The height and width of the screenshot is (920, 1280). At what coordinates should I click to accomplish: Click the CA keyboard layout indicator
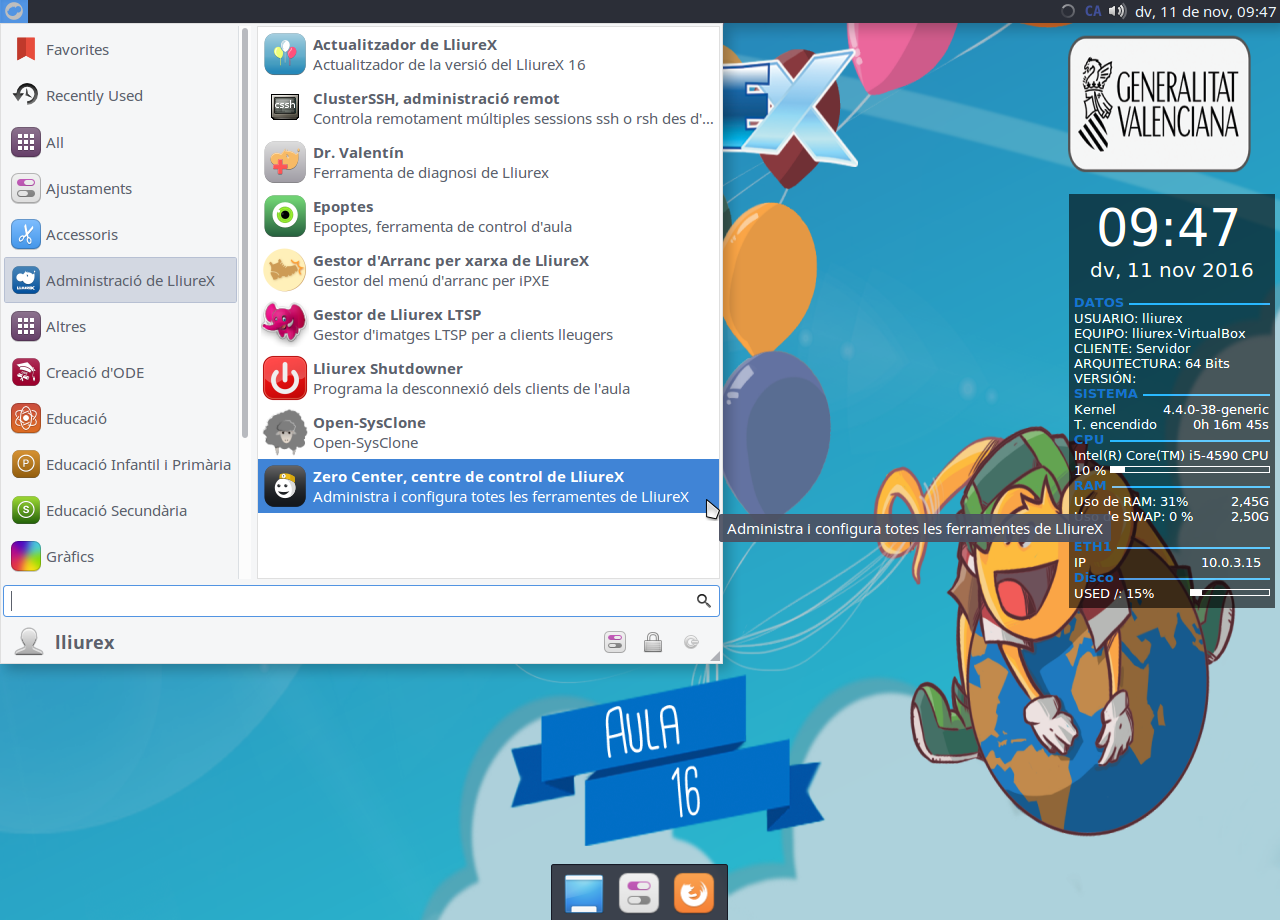pos(1093,11)
